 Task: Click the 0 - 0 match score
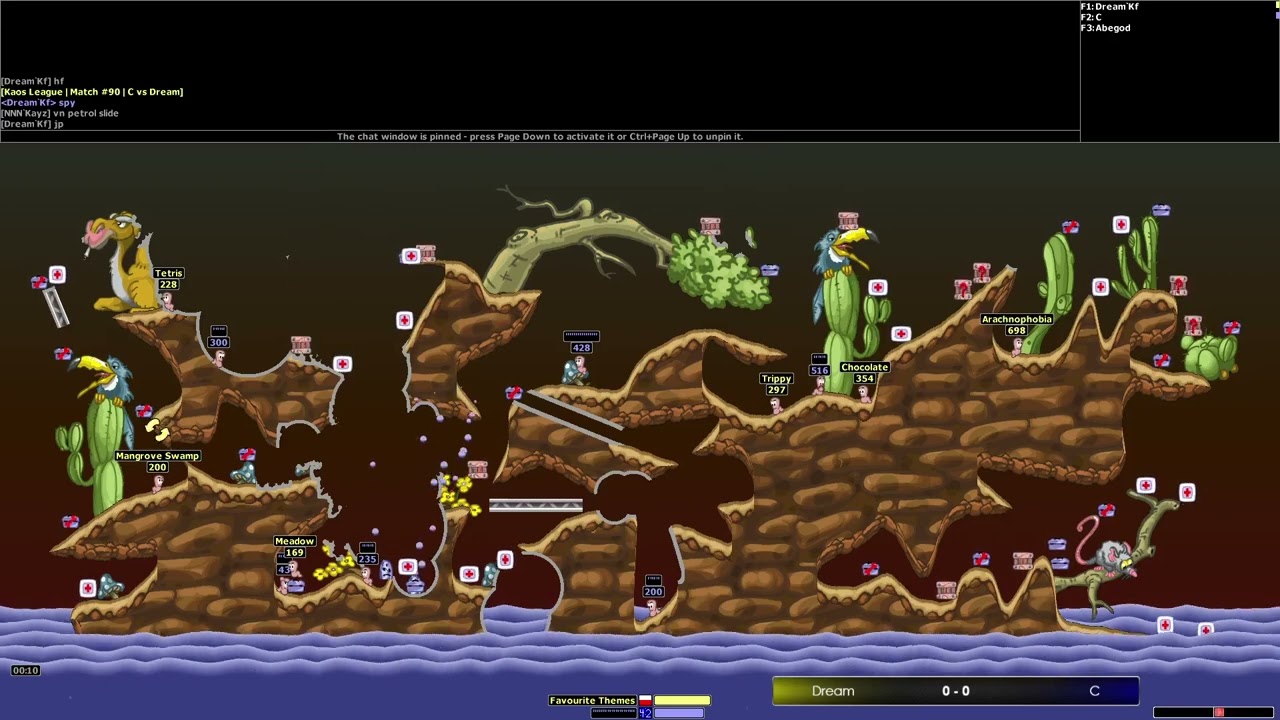point(956,691)
